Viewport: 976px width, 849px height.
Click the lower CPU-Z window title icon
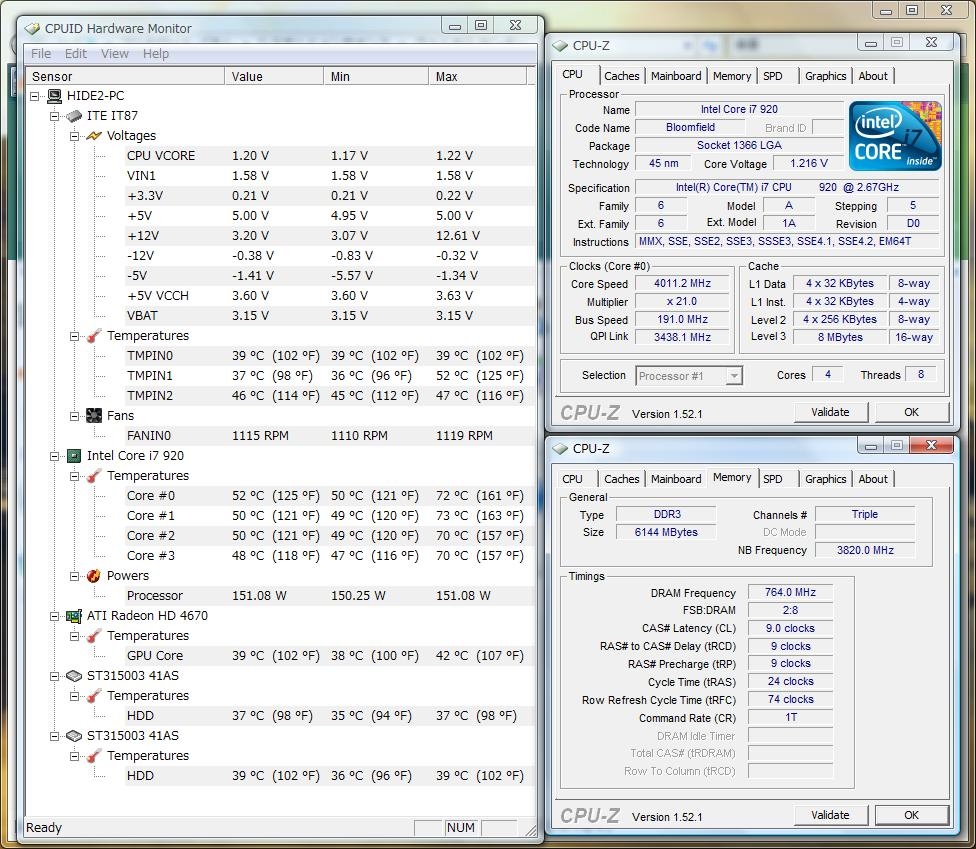560,449
